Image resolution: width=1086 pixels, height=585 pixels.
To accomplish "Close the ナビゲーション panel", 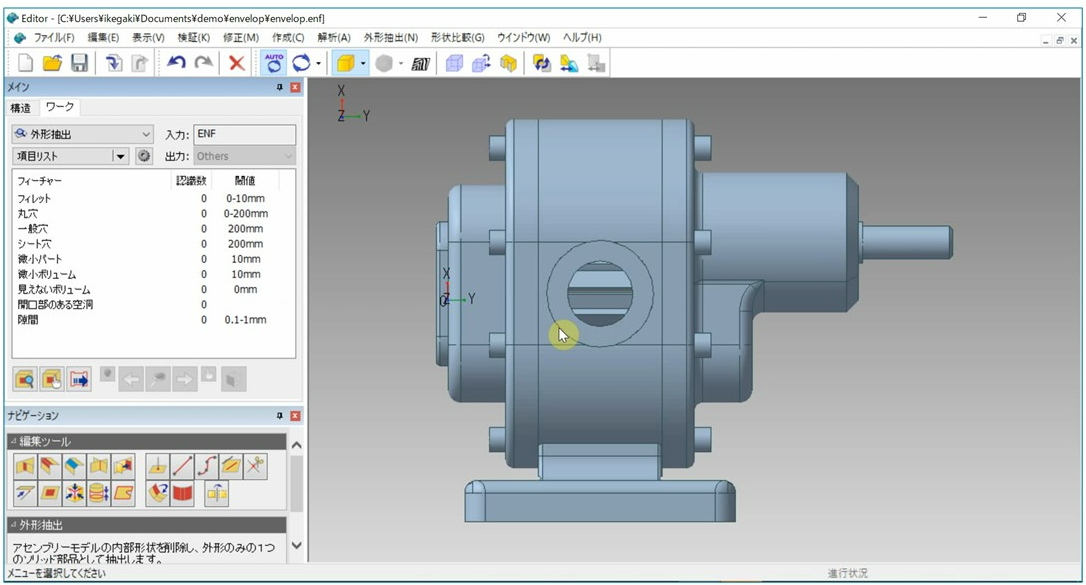I will point(295,416).
